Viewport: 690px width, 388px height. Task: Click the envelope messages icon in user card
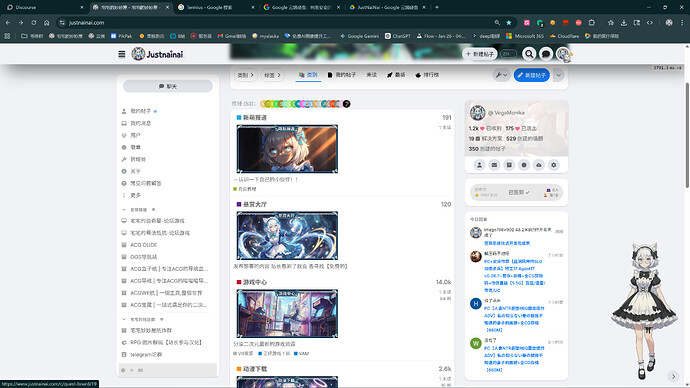(494, 165)
